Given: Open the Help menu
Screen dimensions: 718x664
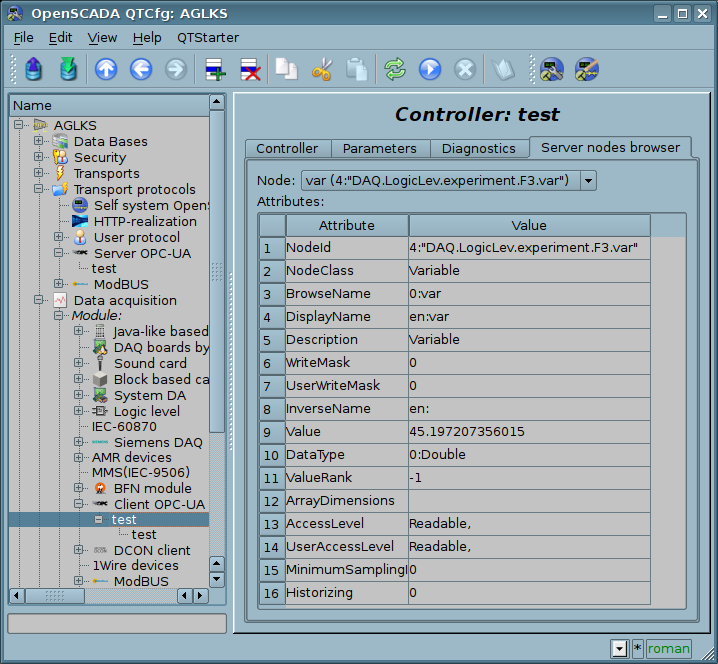Looking at the screenshot, I should pyautogui.click(x=147, y=38).
